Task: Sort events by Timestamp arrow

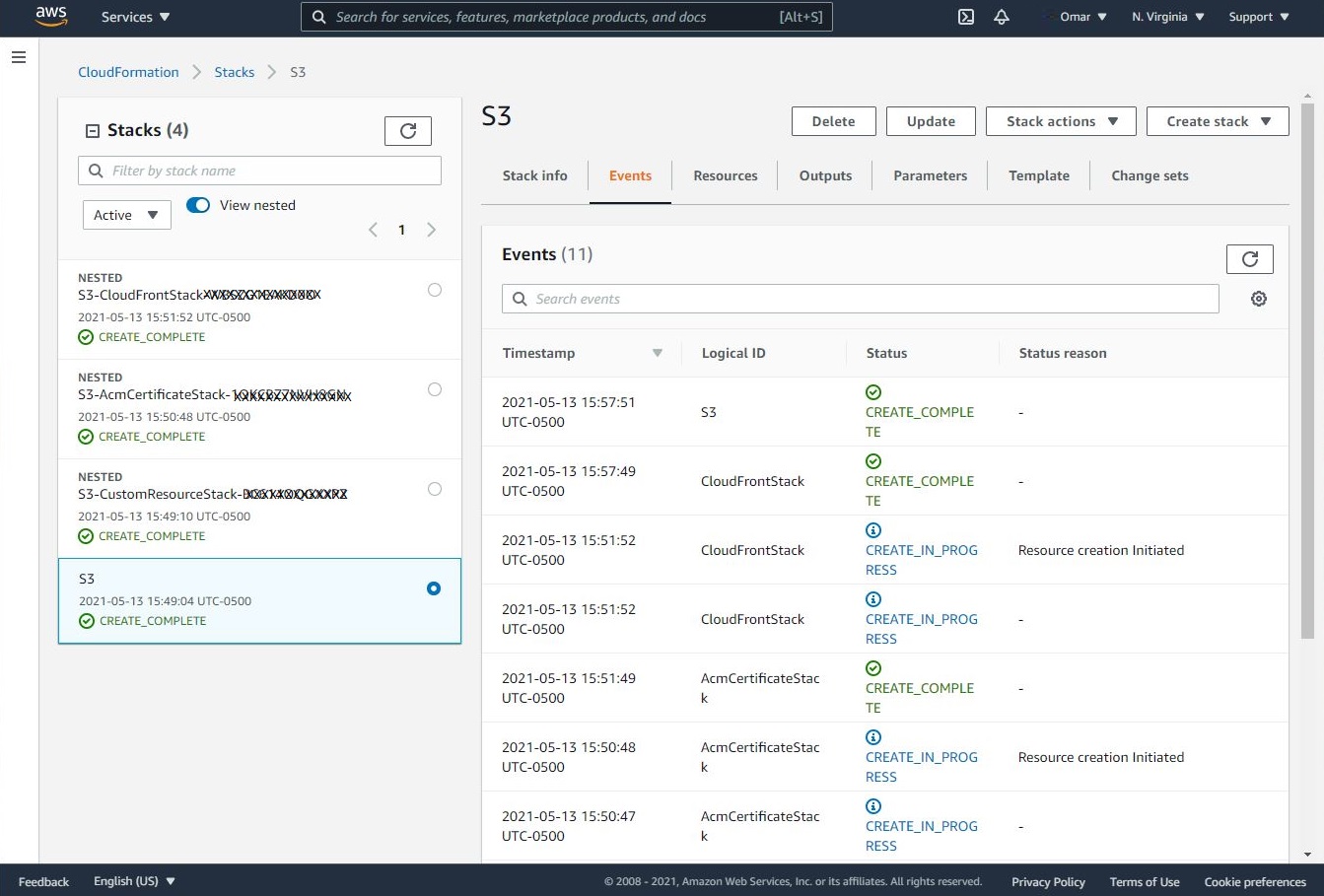Action: (658, 353)
